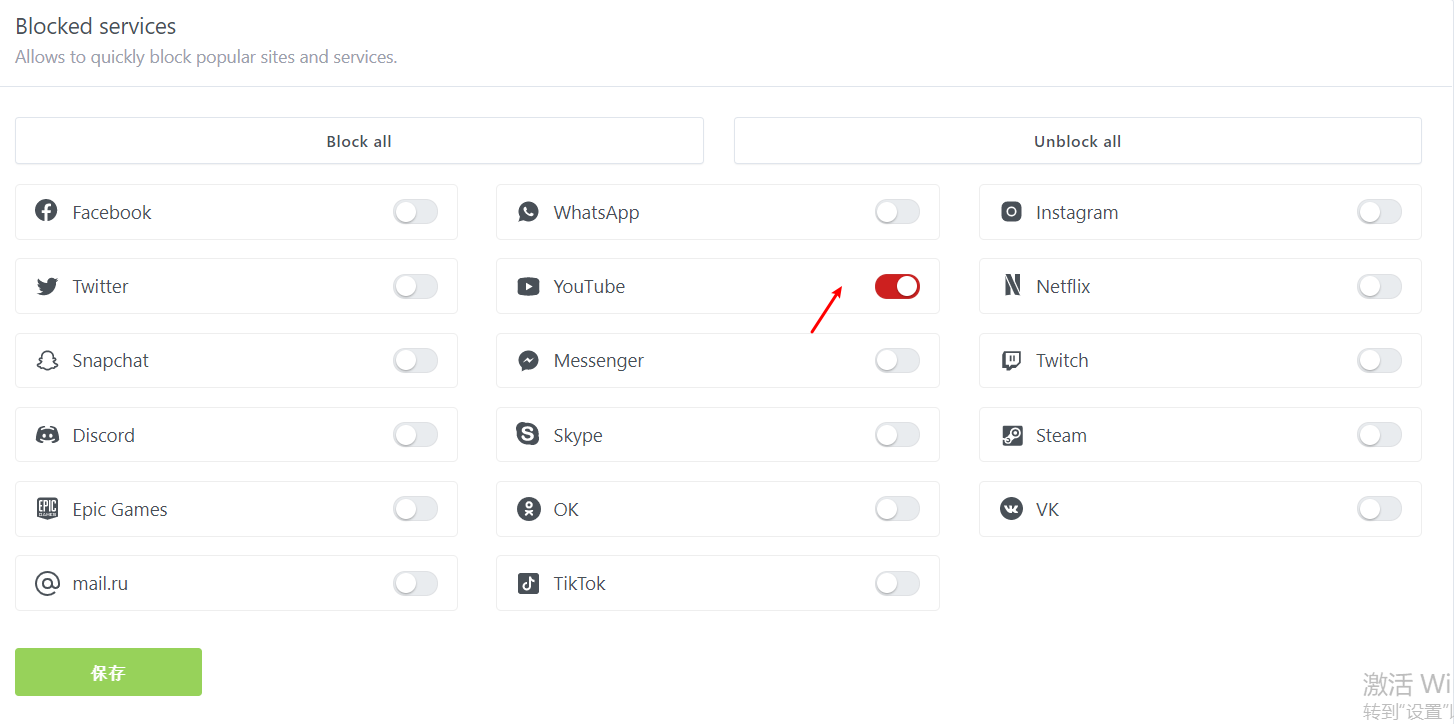This screenshot has width=1454, height=724.
Task: Click the OK service label
Action: pyautogui.click(x=566, y=510)
